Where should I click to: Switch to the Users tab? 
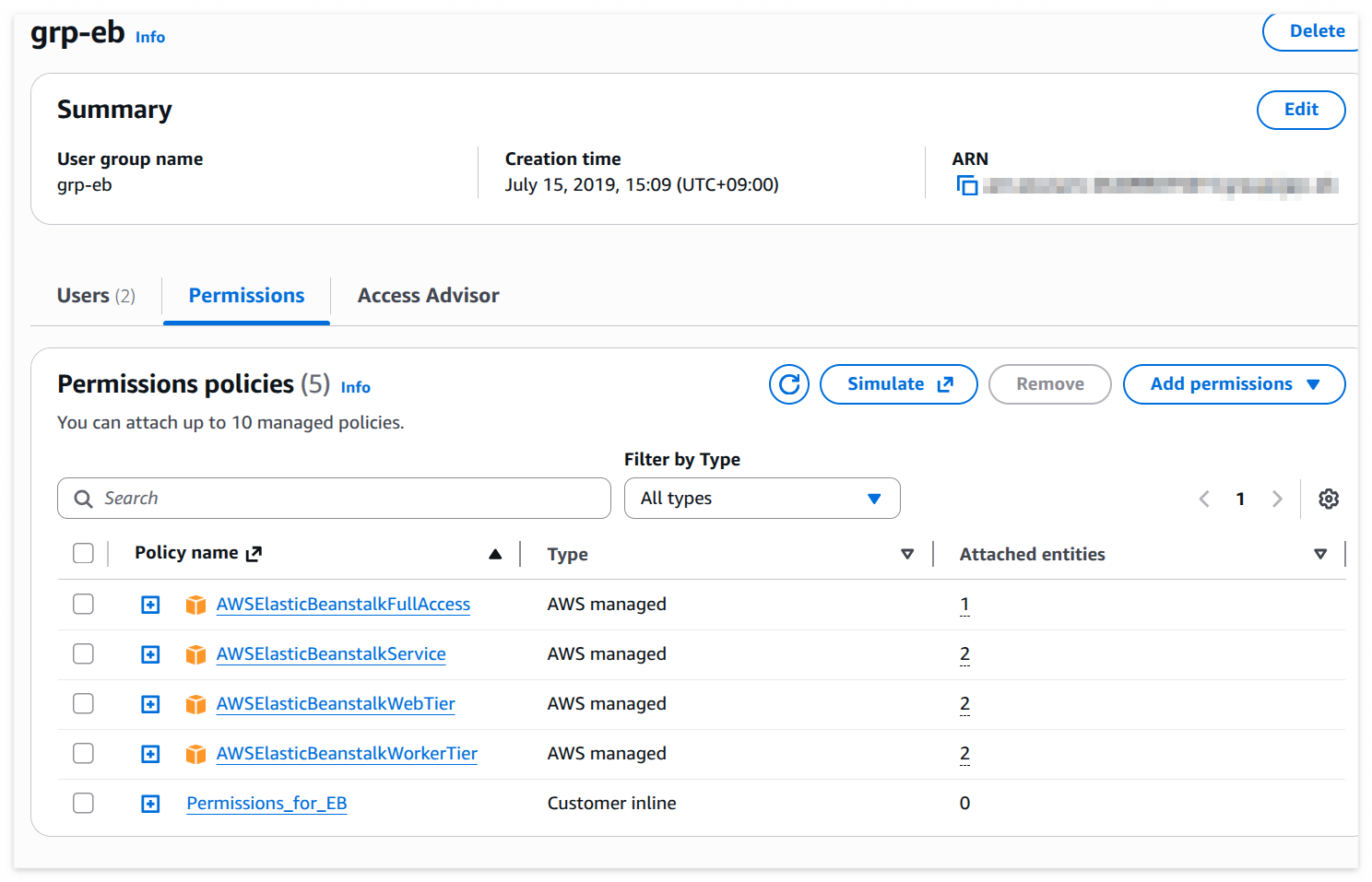click(x=96, y=296)
